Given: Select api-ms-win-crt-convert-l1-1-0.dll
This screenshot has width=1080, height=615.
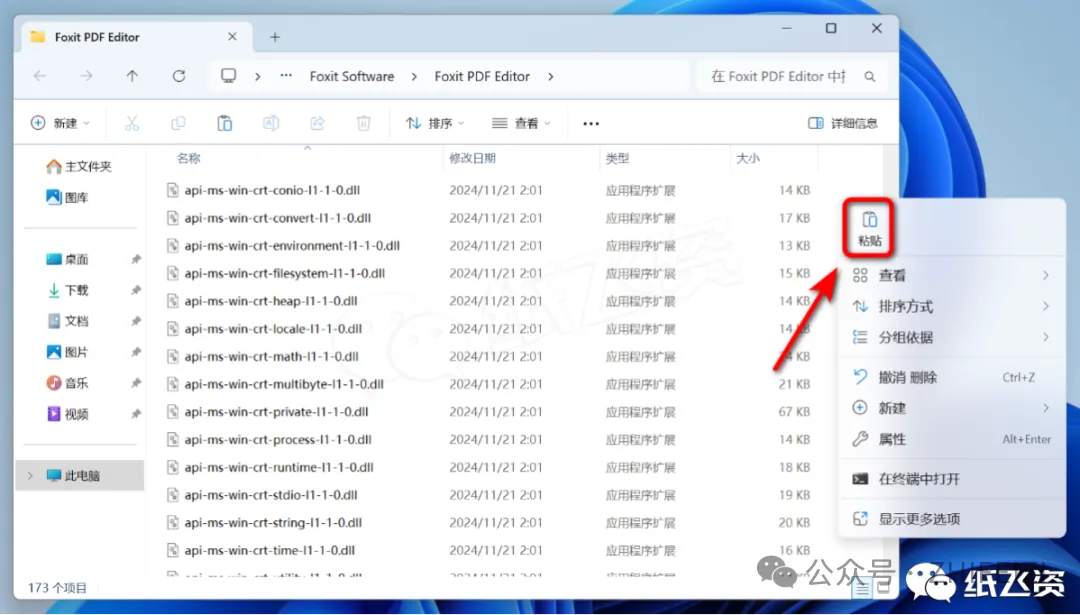Looking at the screenshot, I should [x=278, y=218].
